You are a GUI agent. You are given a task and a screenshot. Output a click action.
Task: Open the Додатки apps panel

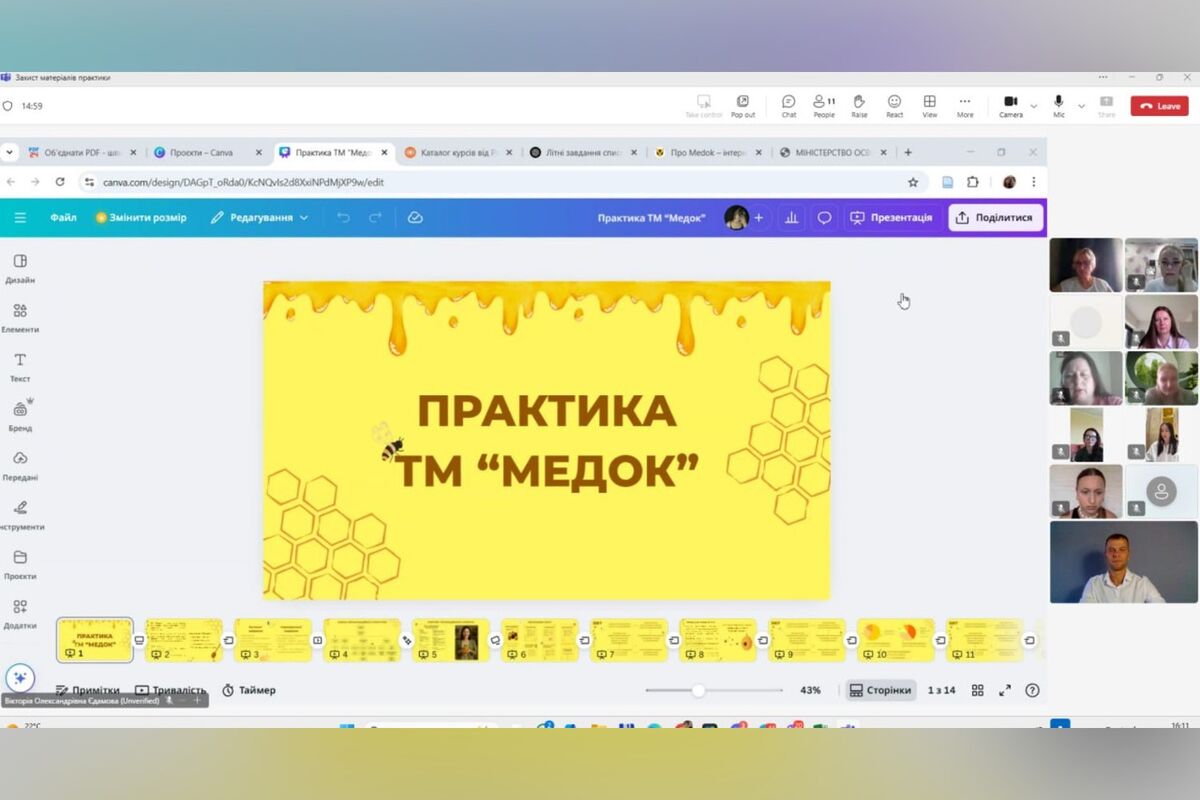point(20,612)
